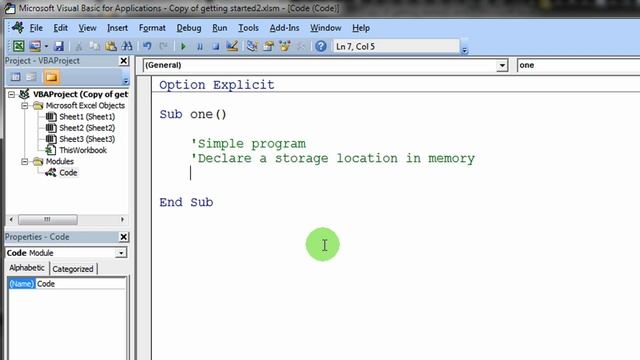
Task: Select Sheet1 (Sheet1) in project tree
Action: tap(87, 117)
